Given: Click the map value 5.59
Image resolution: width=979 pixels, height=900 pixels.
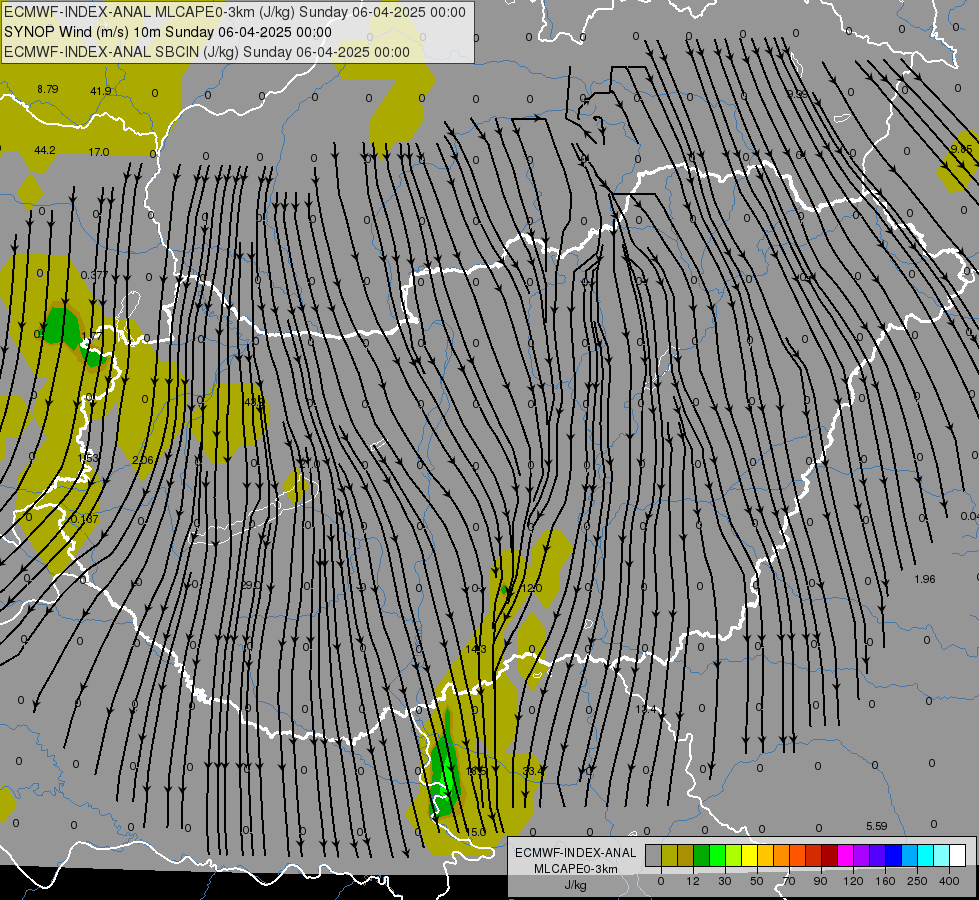Looking at the screenshot, I should pyautogui.click(x=877, y=826).
